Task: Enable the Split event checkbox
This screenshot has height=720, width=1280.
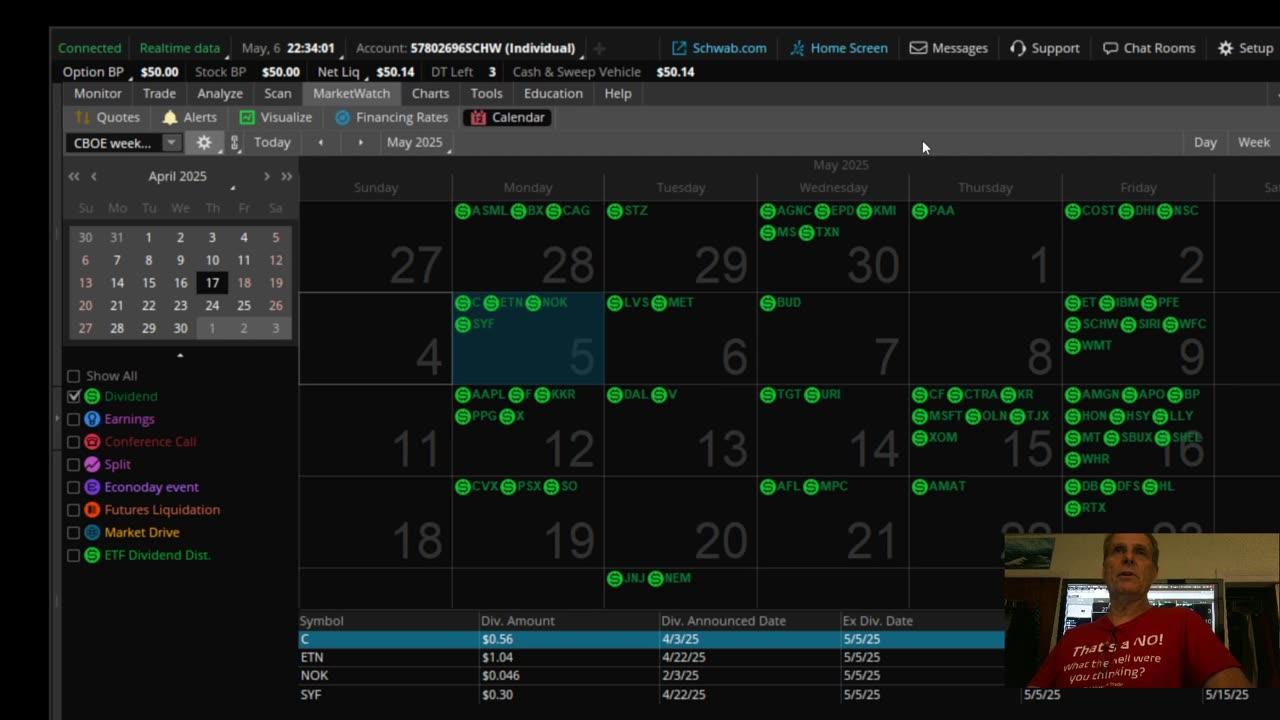Action: click(x=73, y=464)
